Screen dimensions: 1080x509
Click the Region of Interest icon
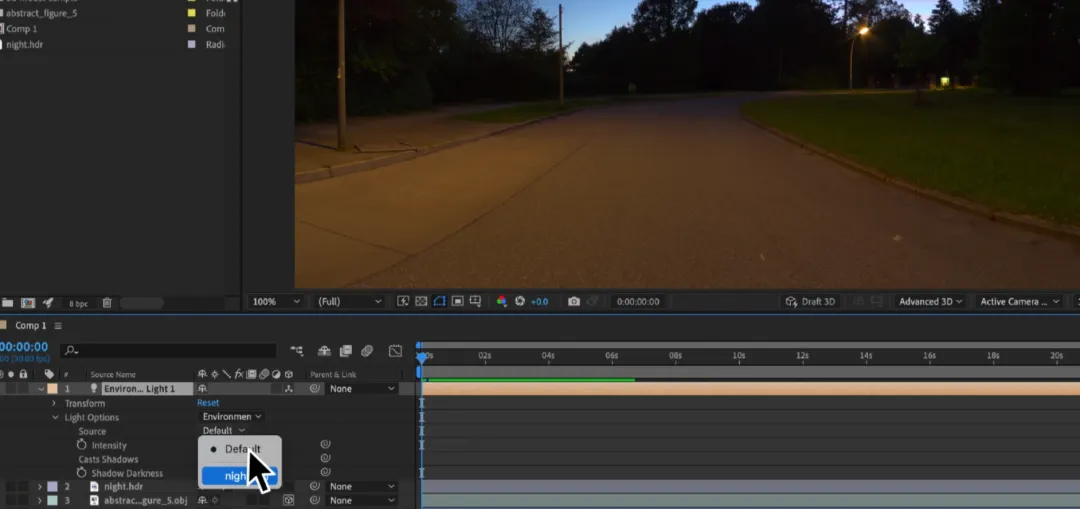457,301
